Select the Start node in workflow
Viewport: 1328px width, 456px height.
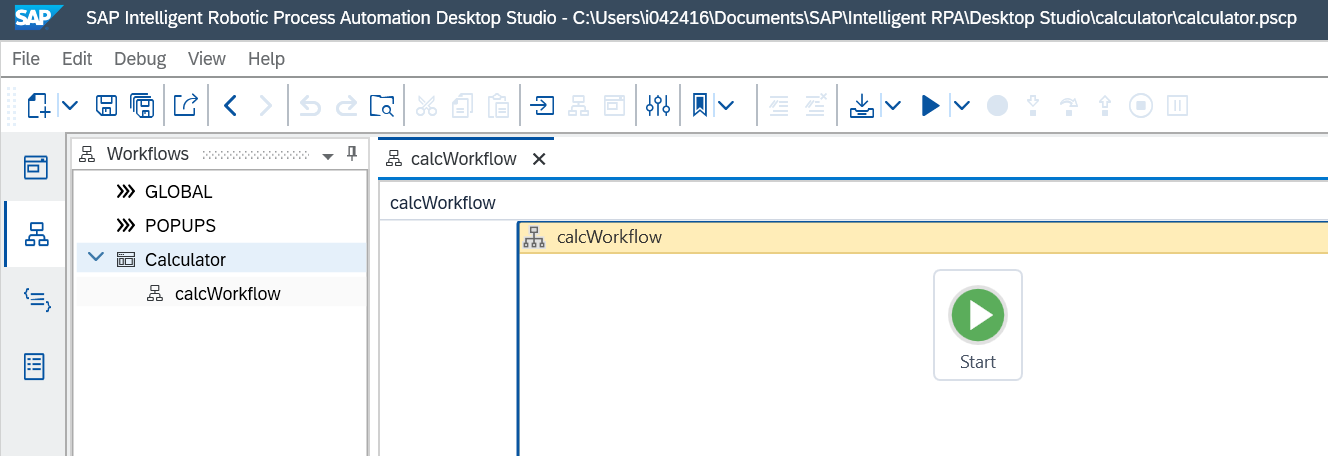978,325
